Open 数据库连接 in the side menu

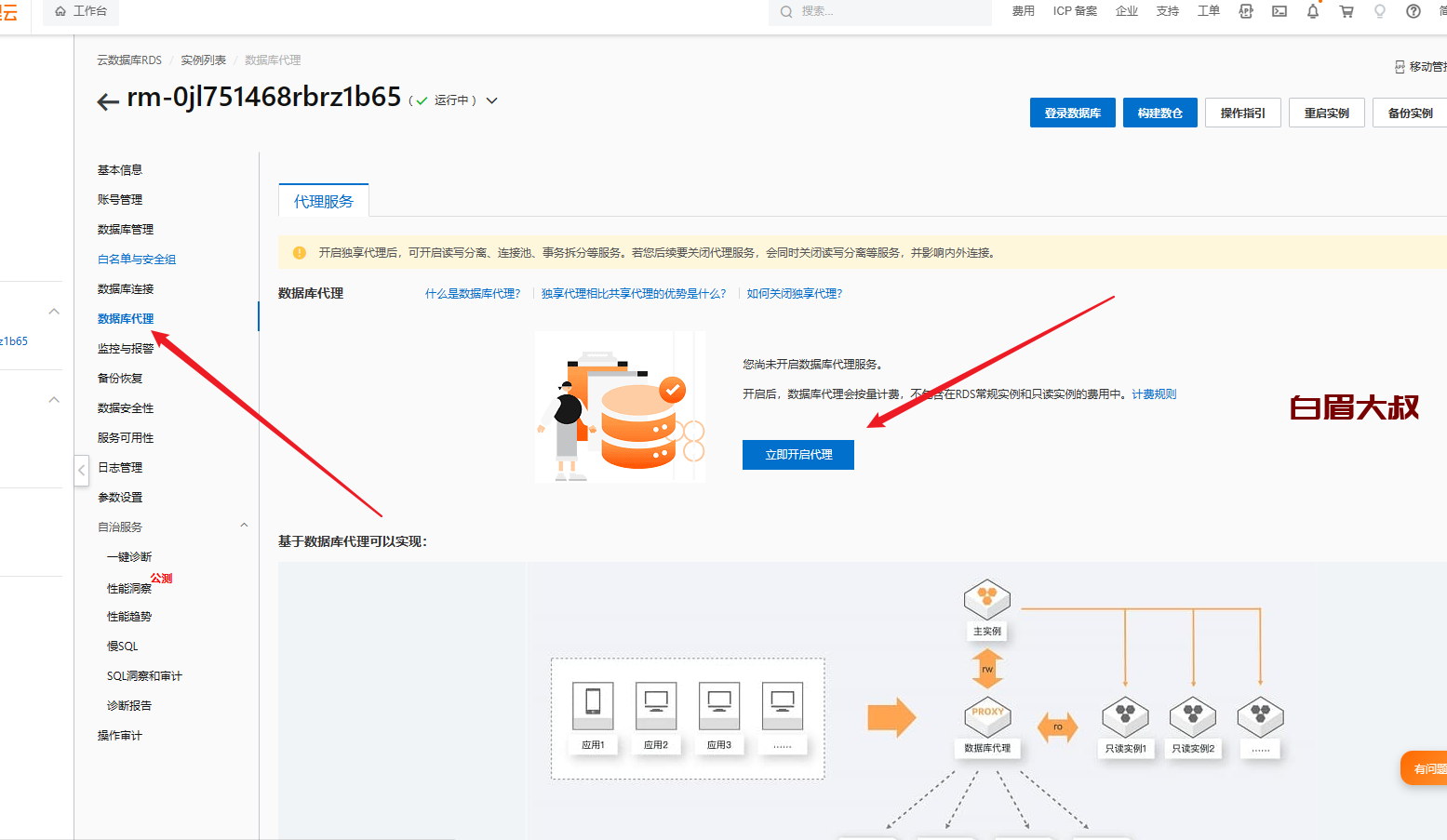click(126, 289)
